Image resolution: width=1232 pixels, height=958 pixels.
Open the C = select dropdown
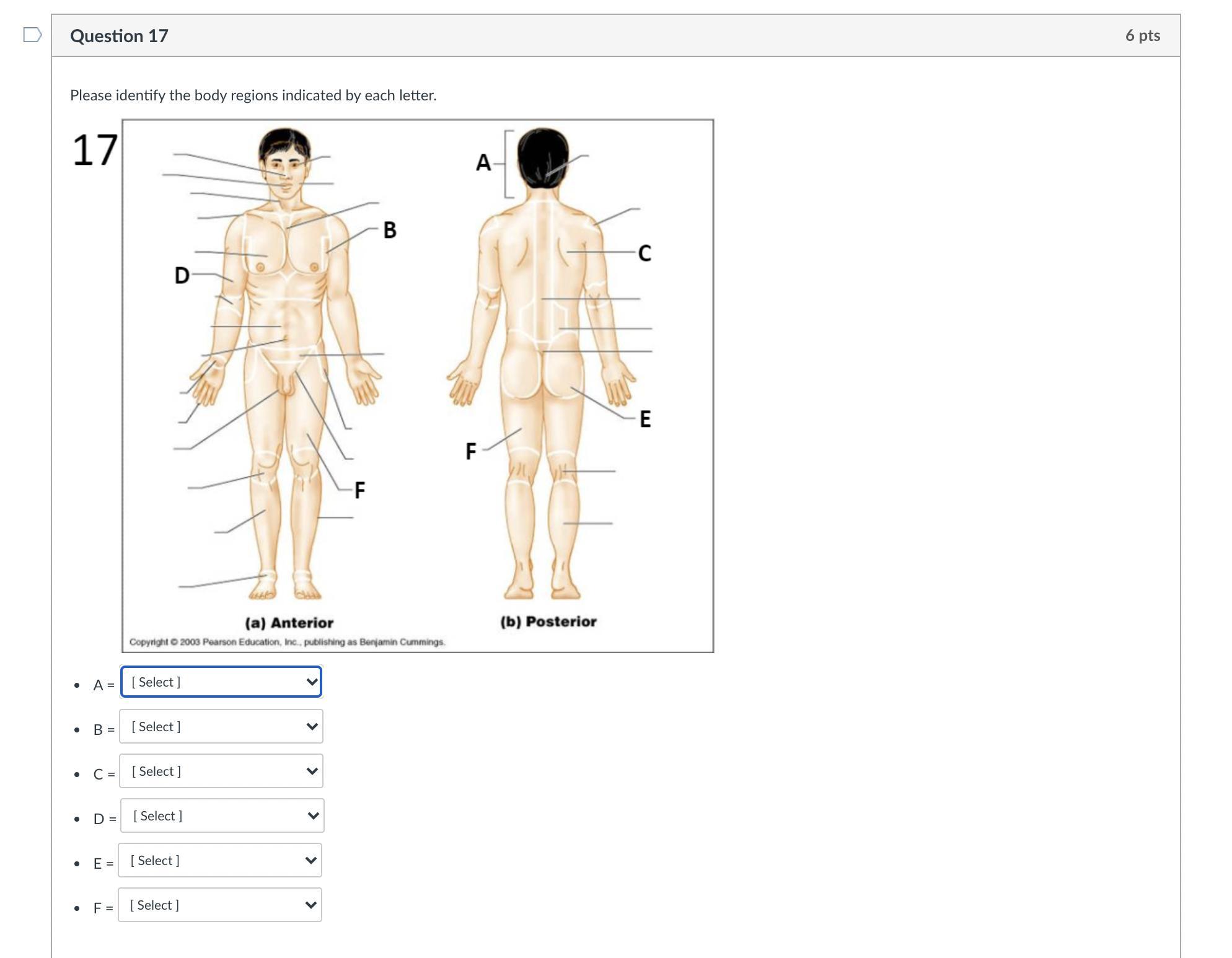[x=221, y=771]
